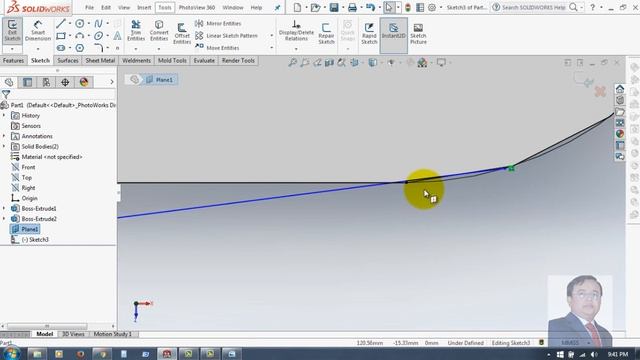Screen dimensions: 640x360
Task: Select Plane1 in the feature tree
Action: pos(25,229)
